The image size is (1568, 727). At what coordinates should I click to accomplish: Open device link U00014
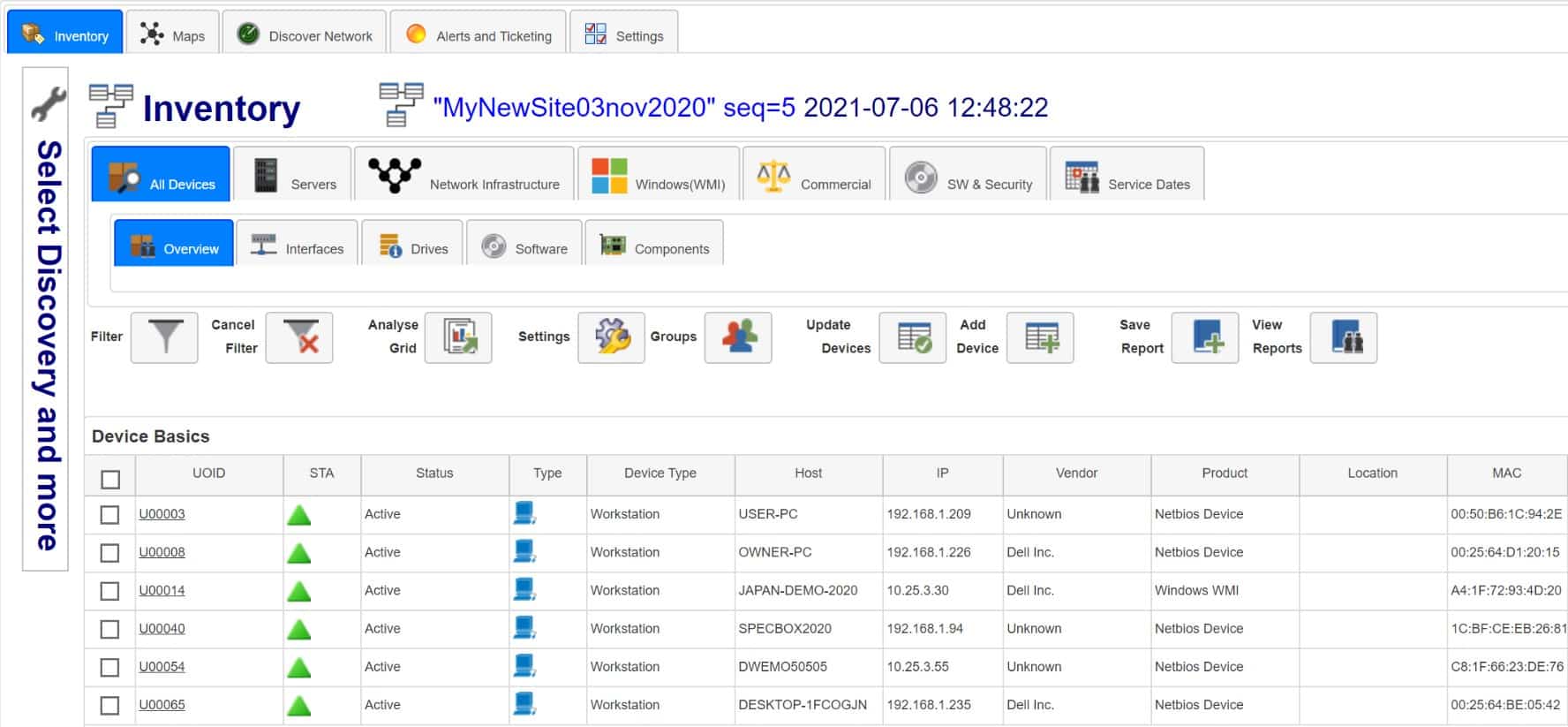coord(162,590)
